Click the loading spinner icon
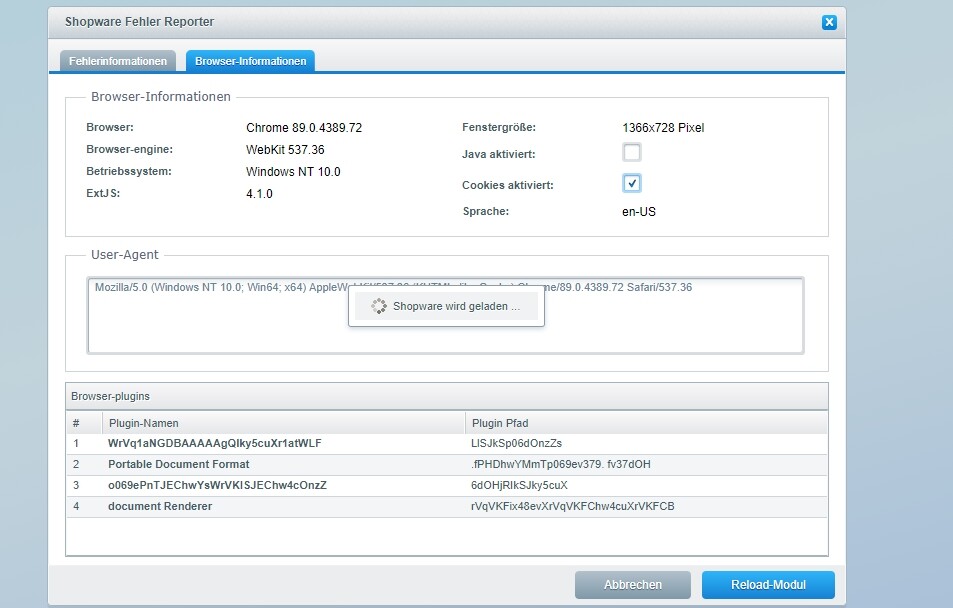This screenshot has width=953, height=608. click(x=379, y=306)
